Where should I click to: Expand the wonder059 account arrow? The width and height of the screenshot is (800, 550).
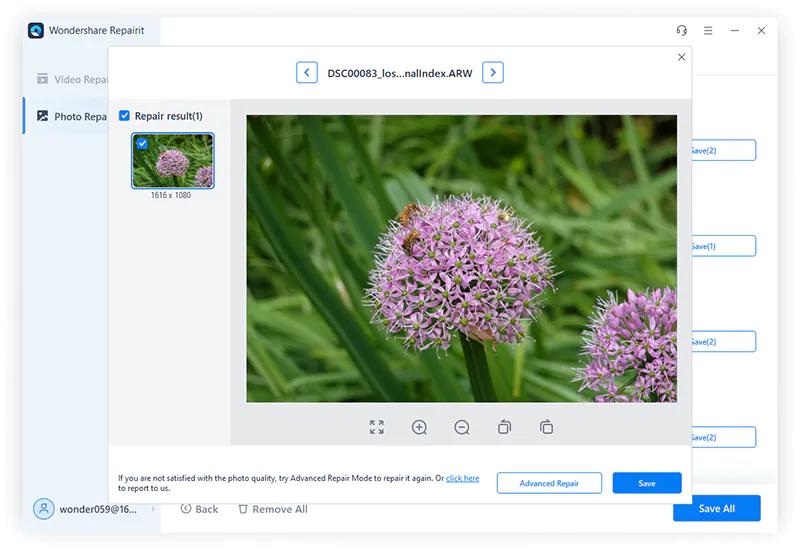153,509
